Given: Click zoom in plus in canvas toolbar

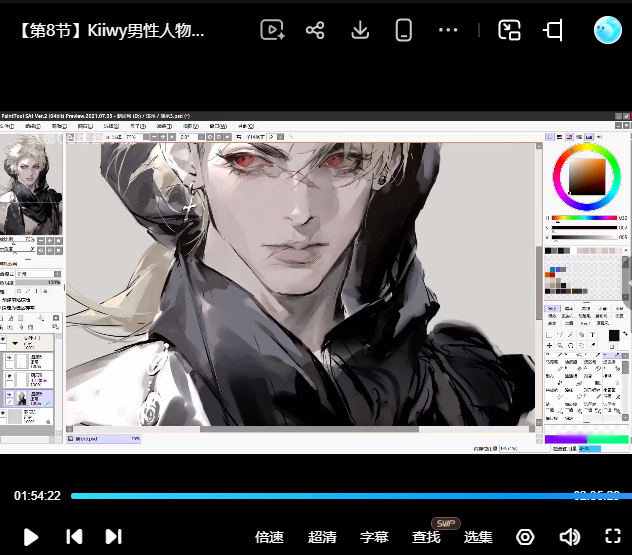Looking at the screenshot, I should click(x=163, y=137).
